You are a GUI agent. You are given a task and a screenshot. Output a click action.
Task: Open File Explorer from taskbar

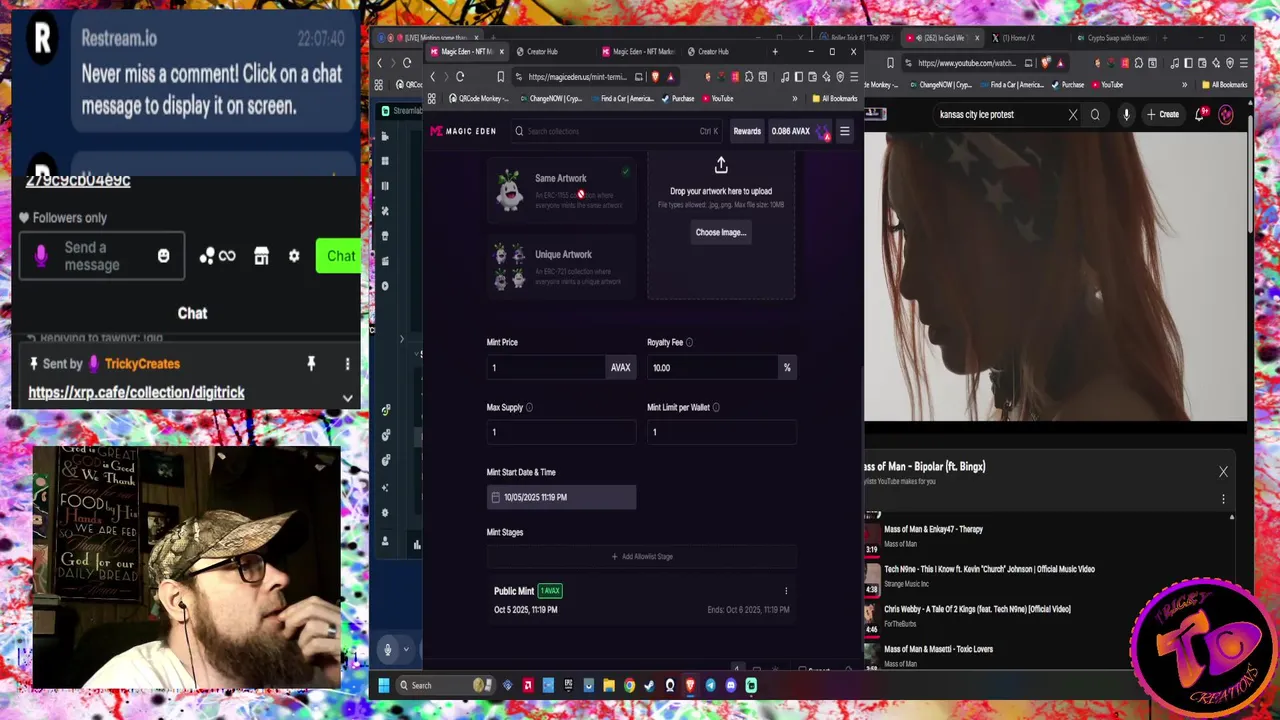[608, 685]
